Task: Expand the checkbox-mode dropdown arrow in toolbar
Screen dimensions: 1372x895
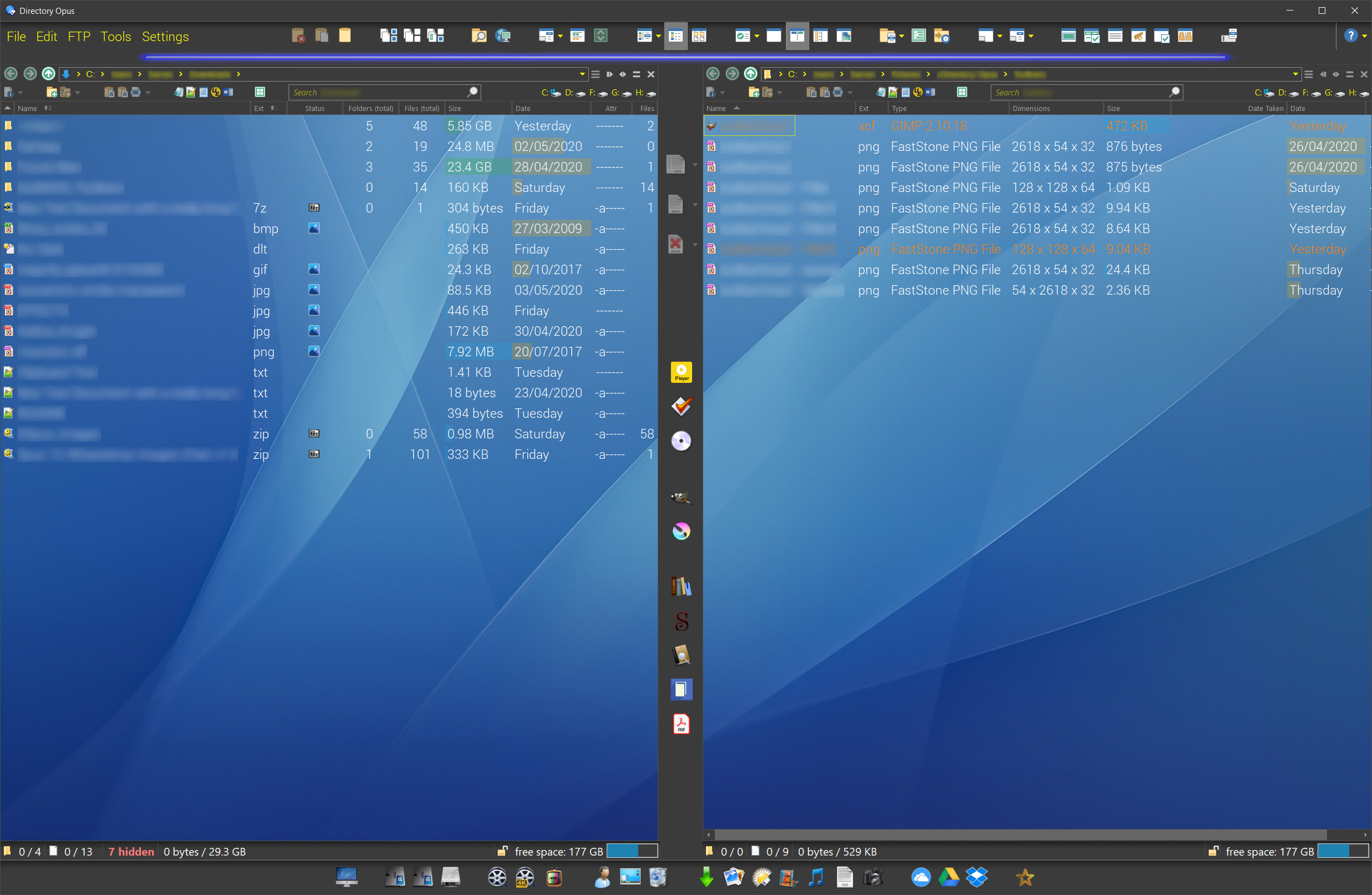Action: coord(756,36)
